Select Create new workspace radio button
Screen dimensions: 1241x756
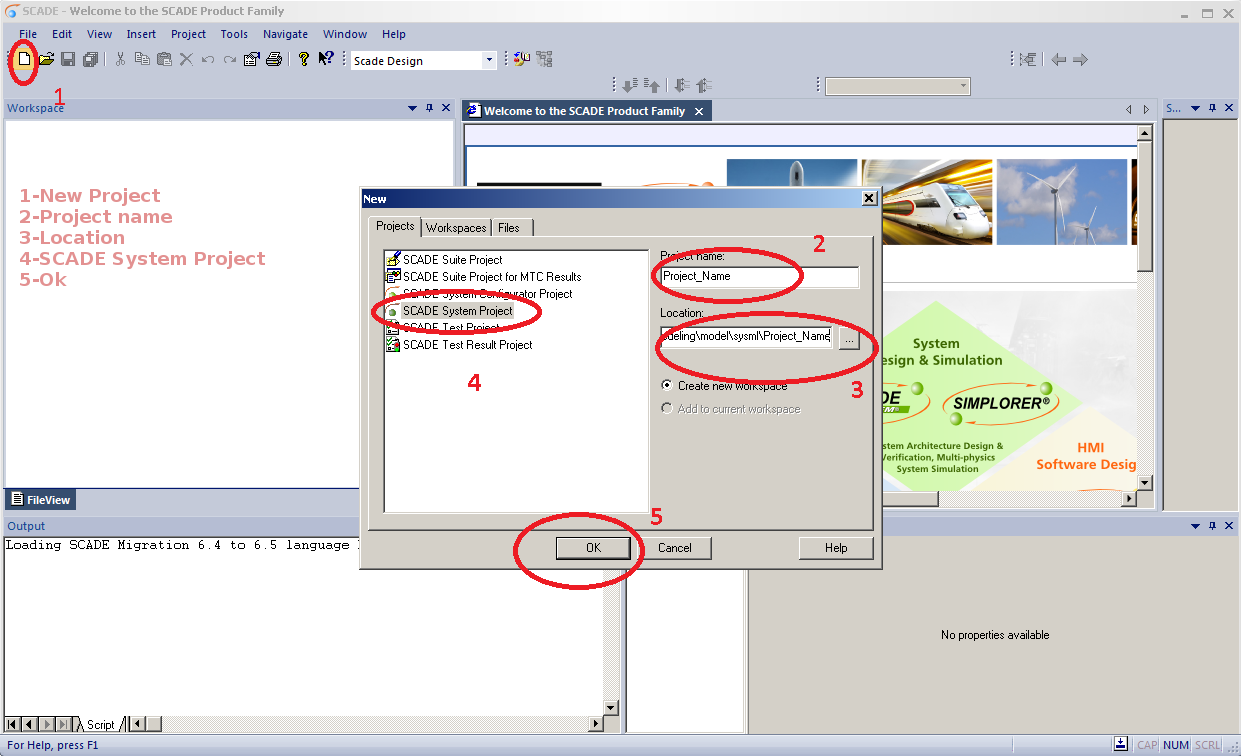(667, 386)
